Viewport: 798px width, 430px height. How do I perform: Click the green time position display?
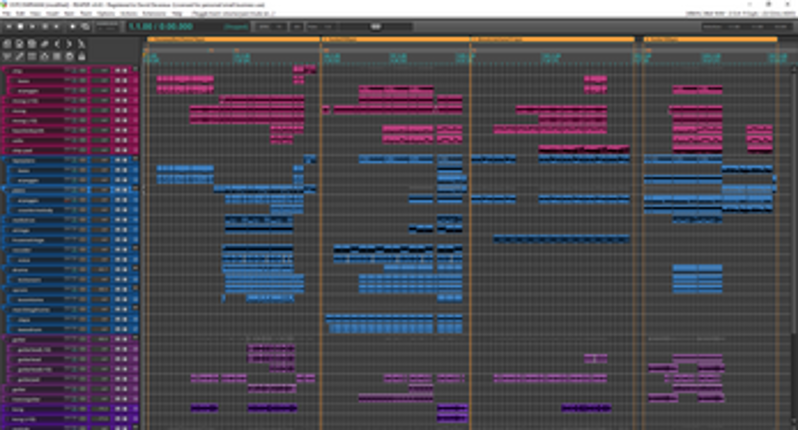point(160,26)
